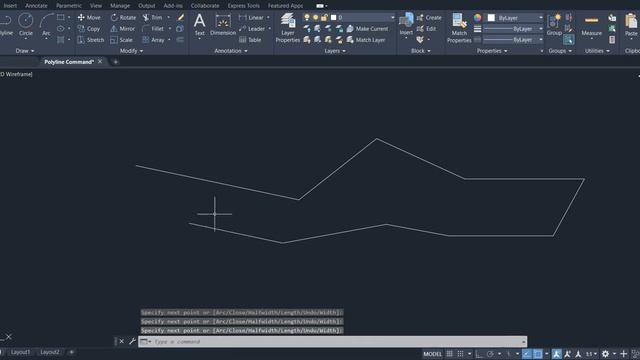
Task: Expand the Modify panel
Action: pos(131,51)
